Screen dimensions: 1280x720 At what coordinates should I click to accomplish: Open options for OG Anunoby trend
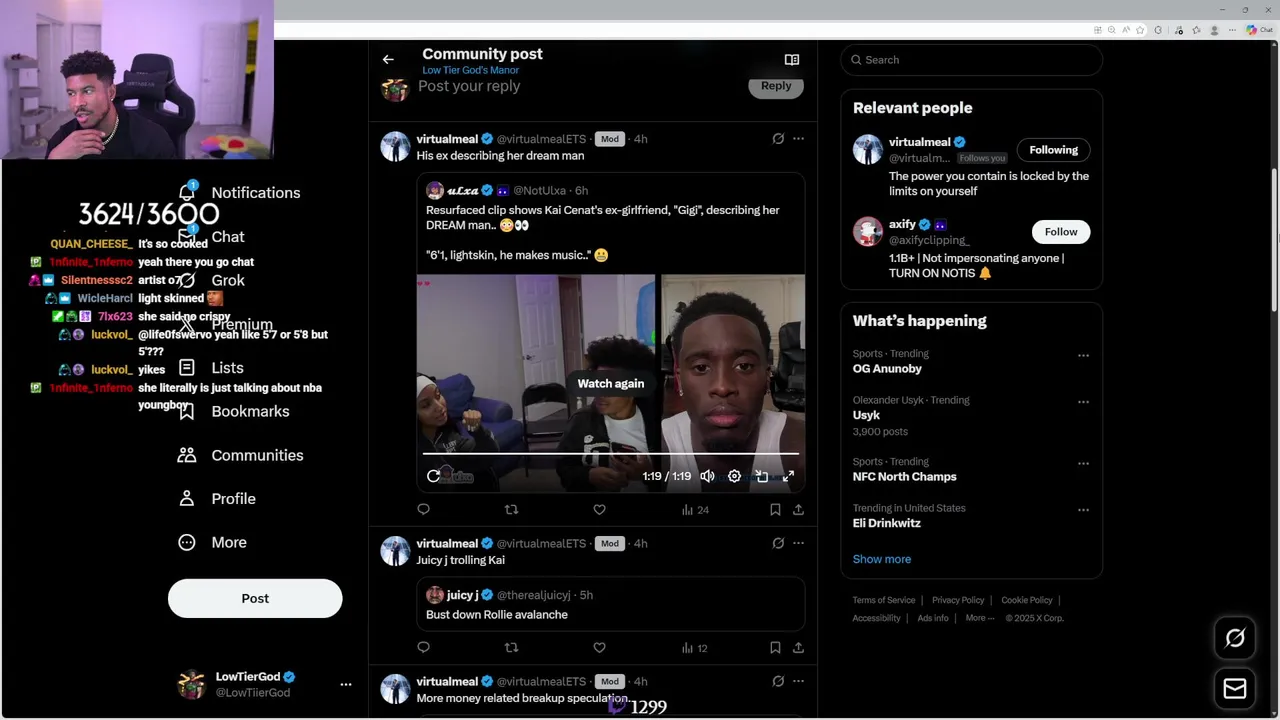tap(1083, 356)
